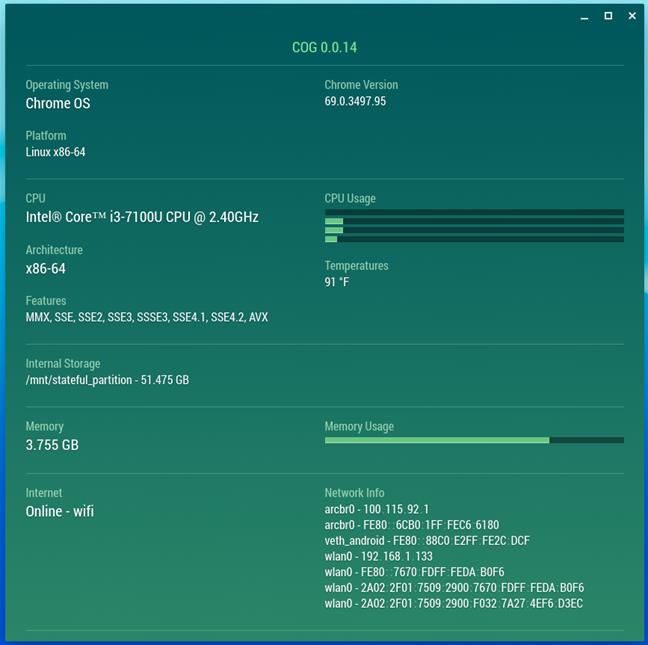Screen dimensions: 648x645
Task: Click the 91 °F temperature reading
Action: click(337, 282)
